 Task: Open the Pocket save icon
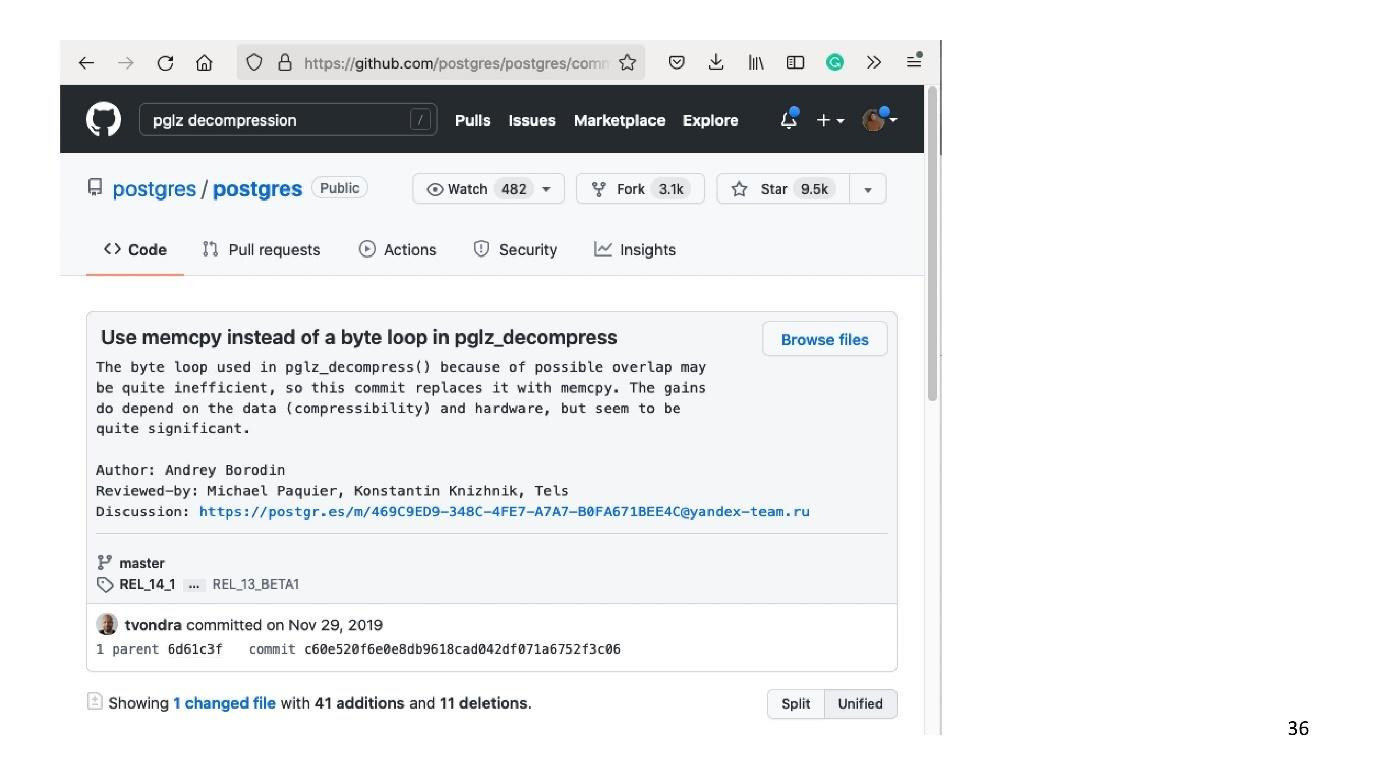[x=676, y=62]
